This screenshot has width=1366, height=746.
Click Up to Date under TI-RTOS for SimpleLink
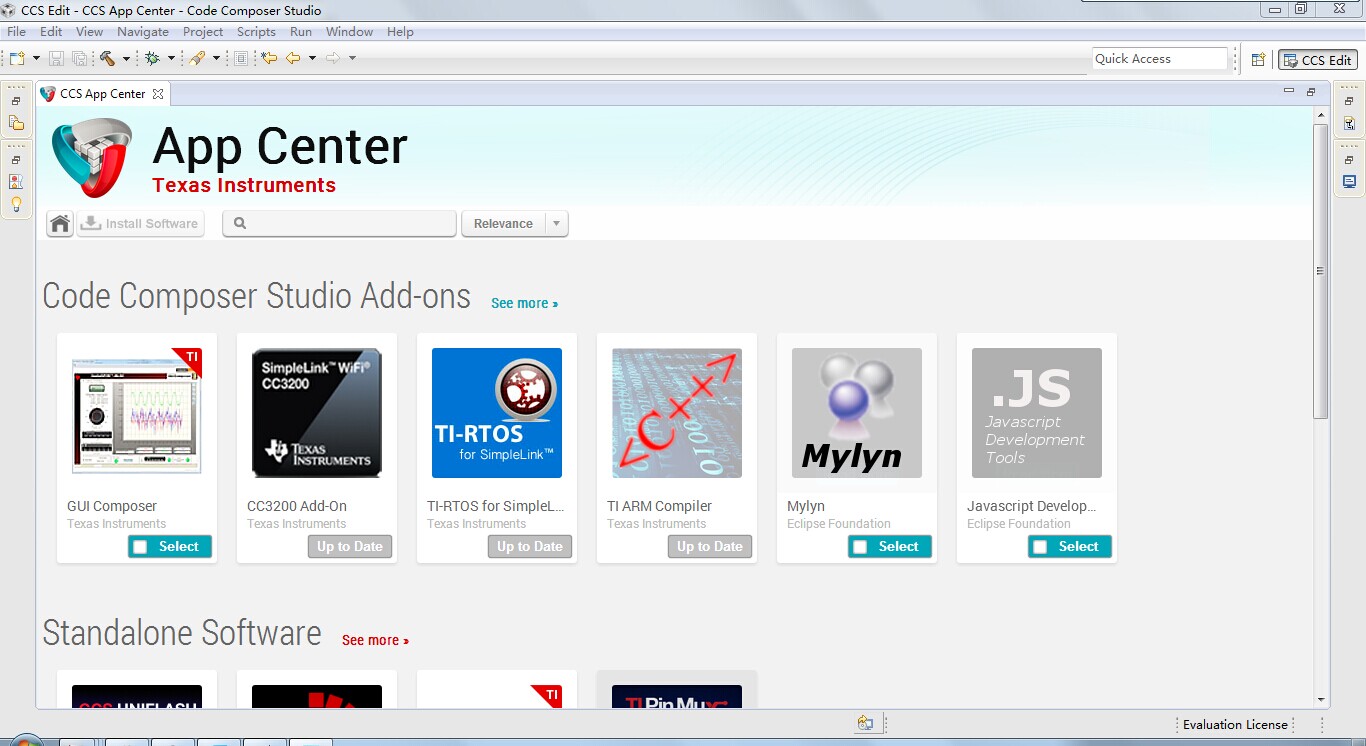pos(530,547)
